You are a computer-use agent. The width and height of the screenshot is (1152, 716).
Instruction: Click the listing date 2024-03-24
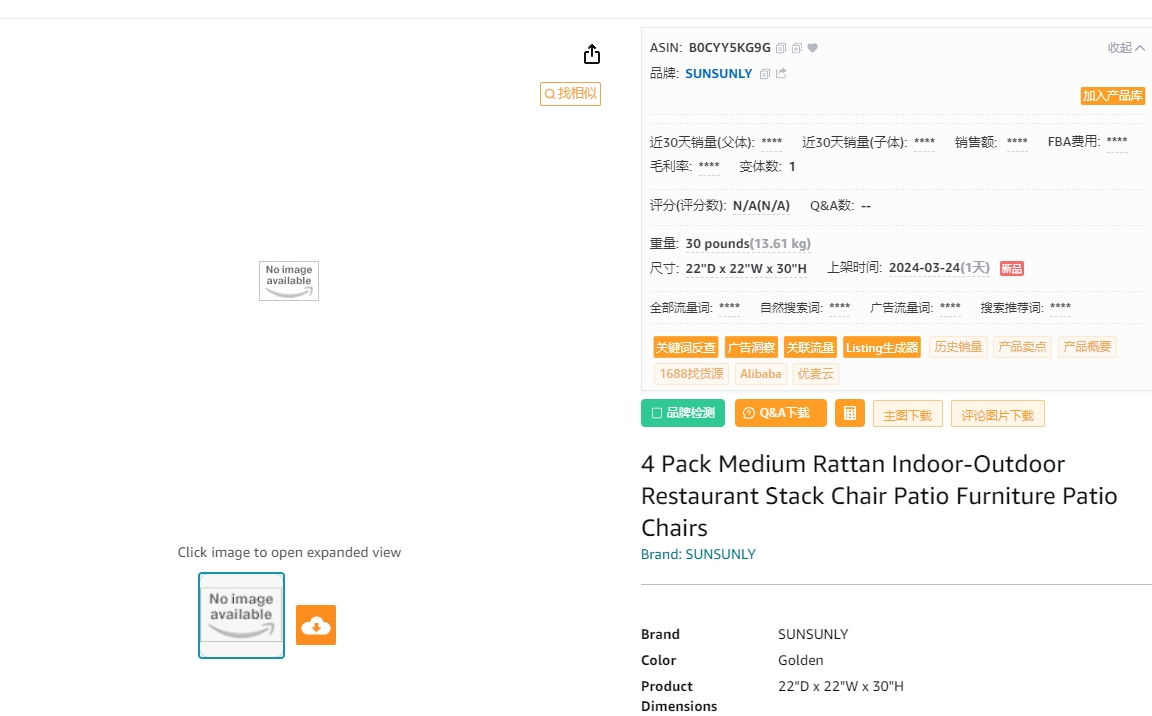[x=924, y=268]
